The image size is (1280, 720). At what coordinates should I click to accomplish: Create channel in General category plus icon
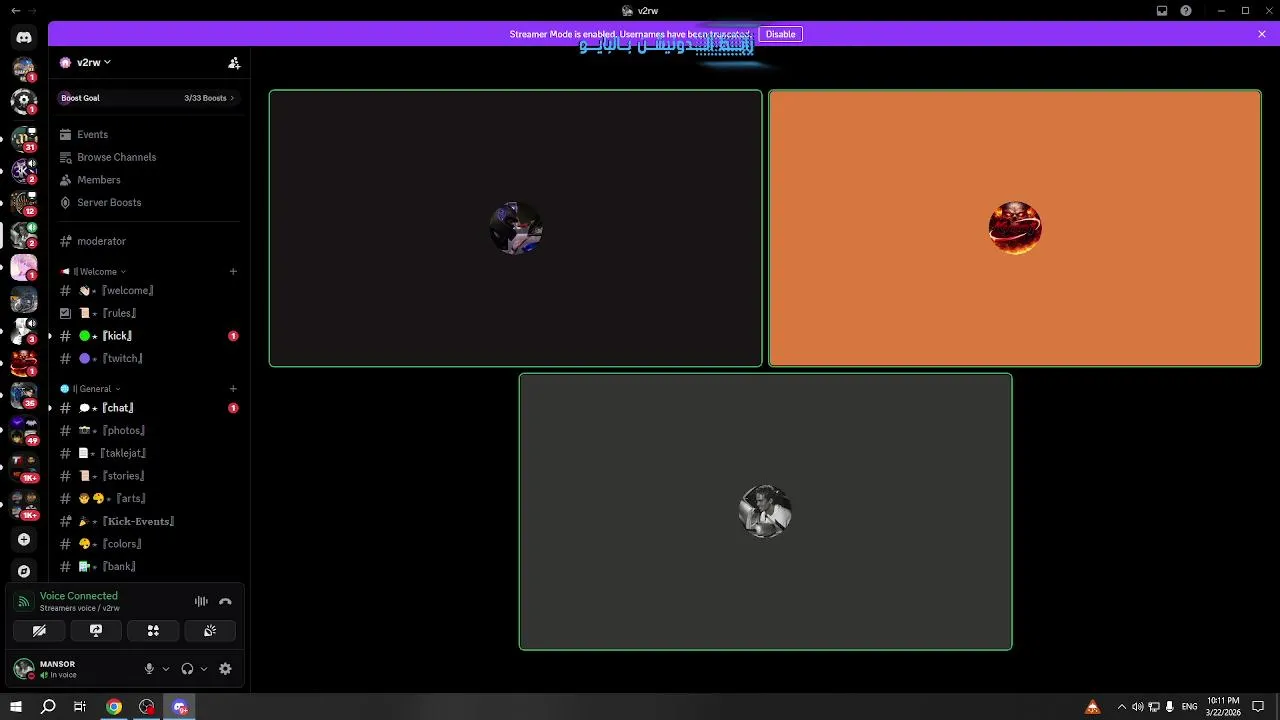point(233,388)
